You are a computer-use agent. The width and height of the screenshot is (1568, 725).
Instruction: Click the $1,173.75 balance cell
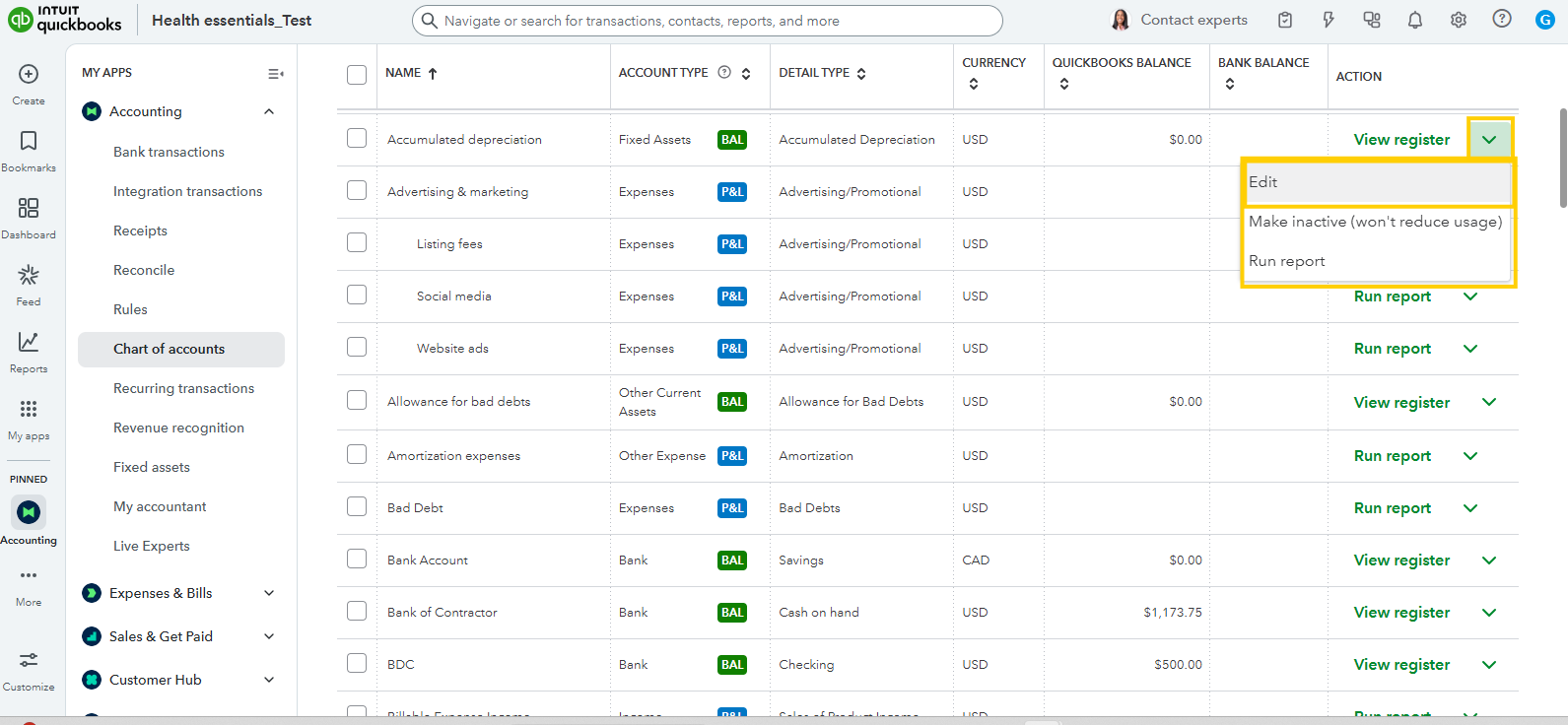(1173, 613)
